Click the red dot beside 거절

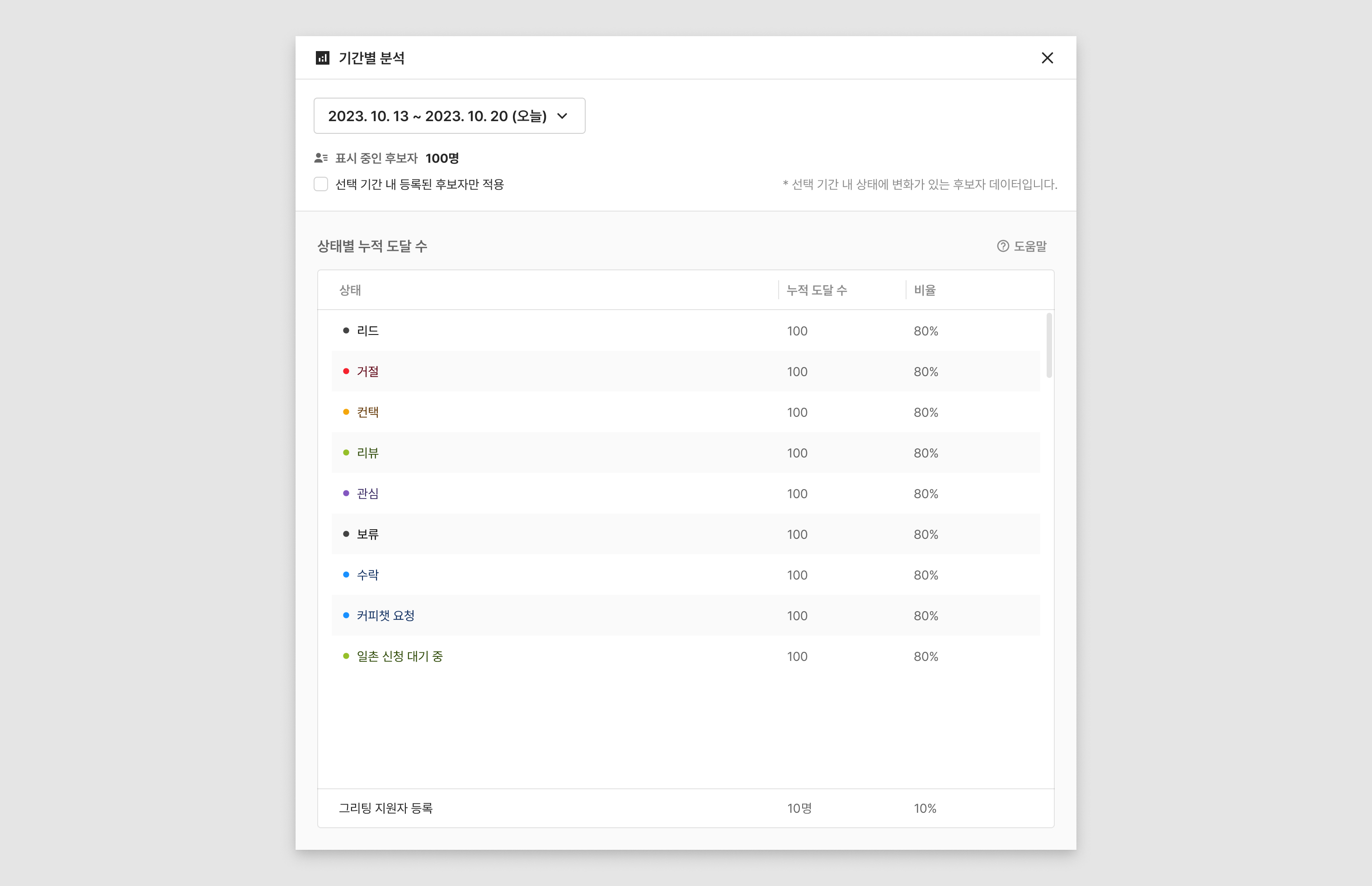tap(346, 372)
